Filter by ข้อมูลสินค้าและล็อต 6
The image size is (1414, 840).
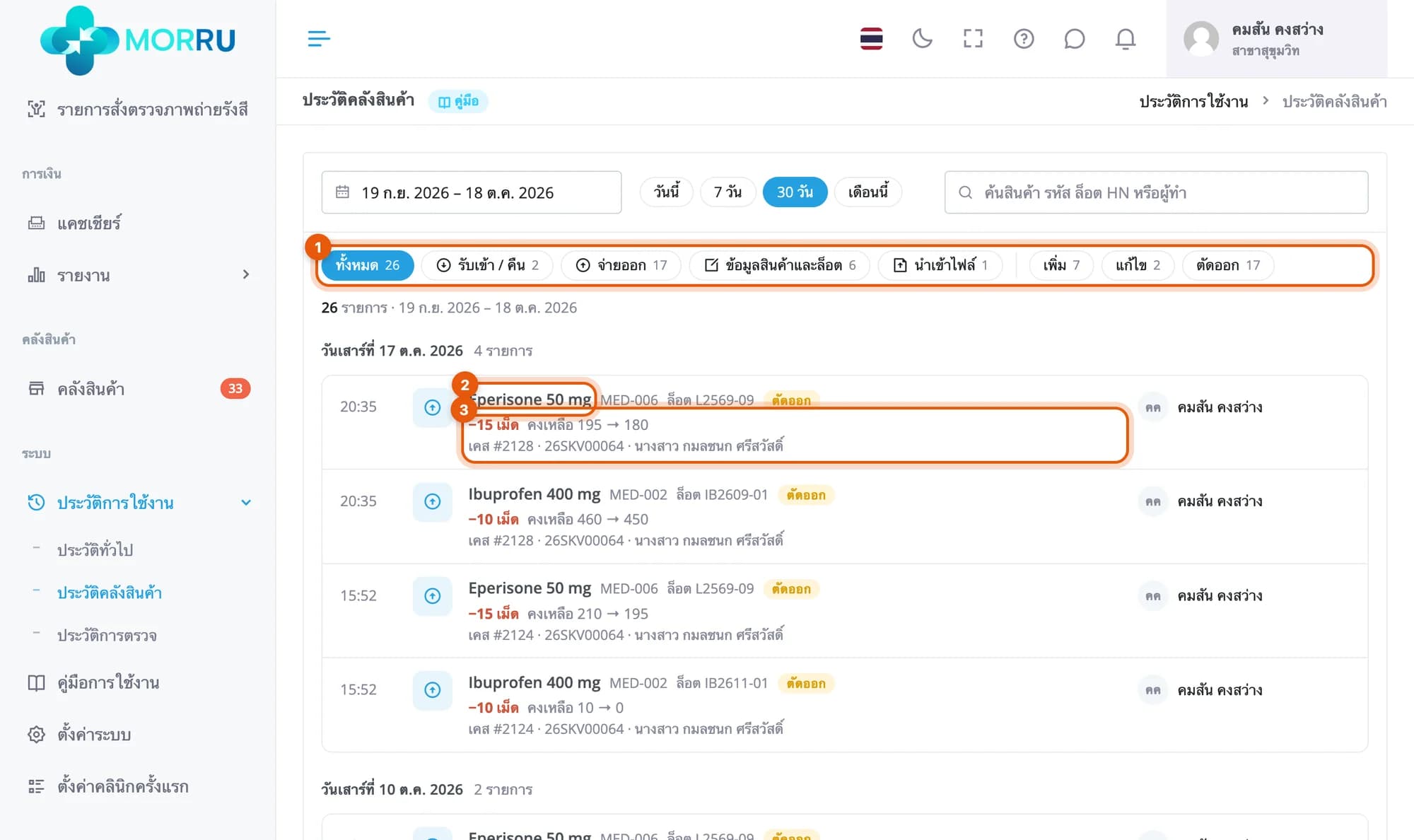click(x=780, y=265)
